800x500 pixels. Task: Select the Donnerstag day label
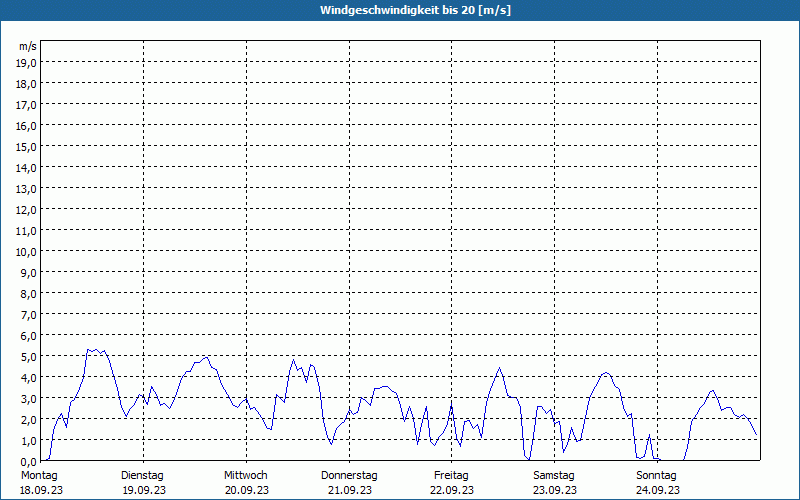(x=349, y=475)
